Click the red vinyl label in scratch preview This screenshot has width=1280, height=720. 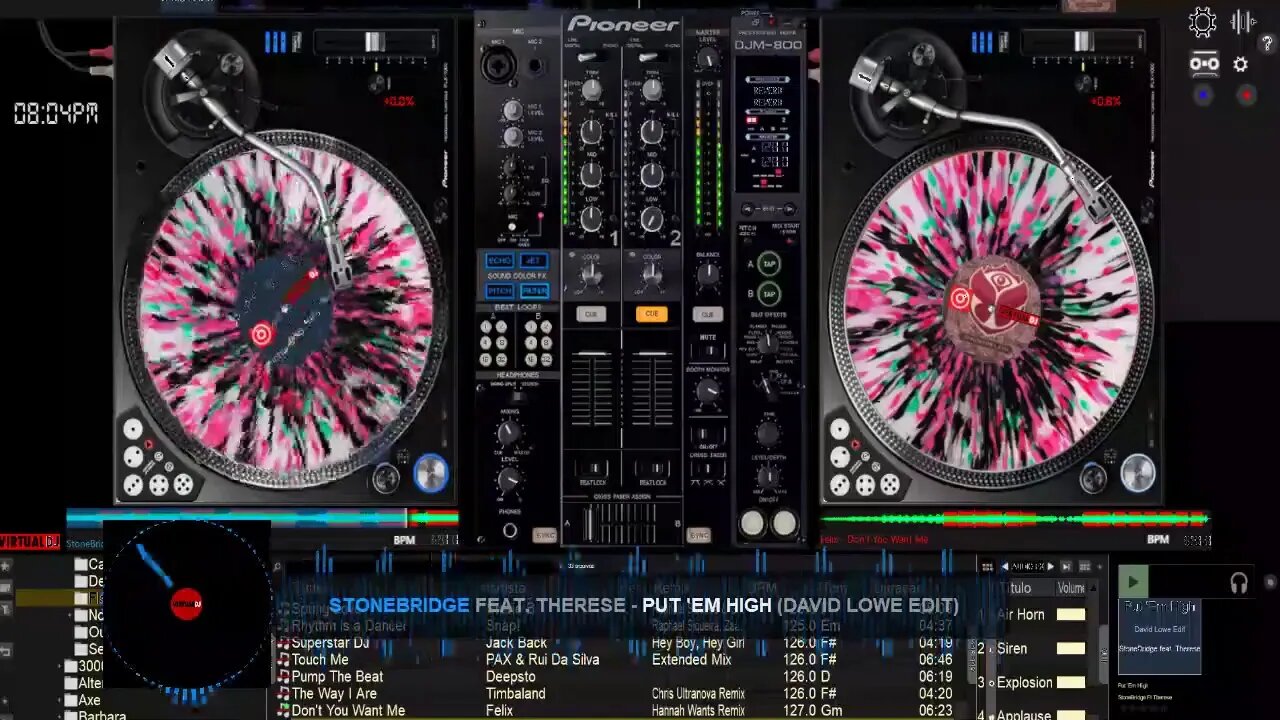point(186,604)
